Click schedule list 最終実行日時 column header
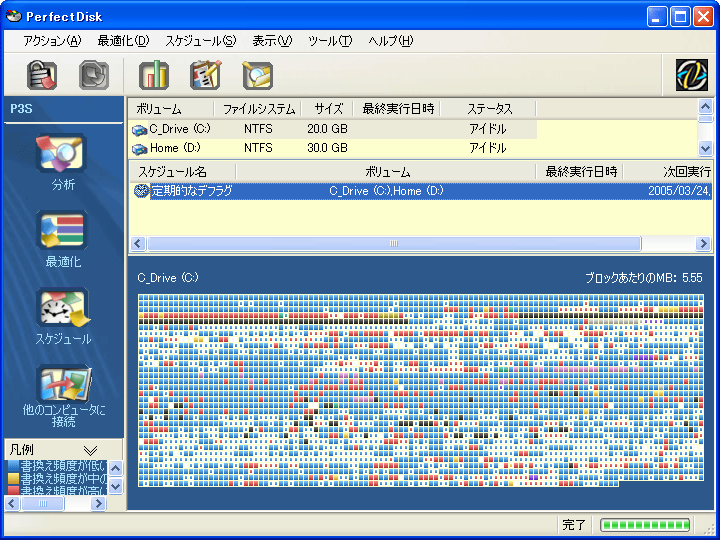 click(x=580, y=172)
